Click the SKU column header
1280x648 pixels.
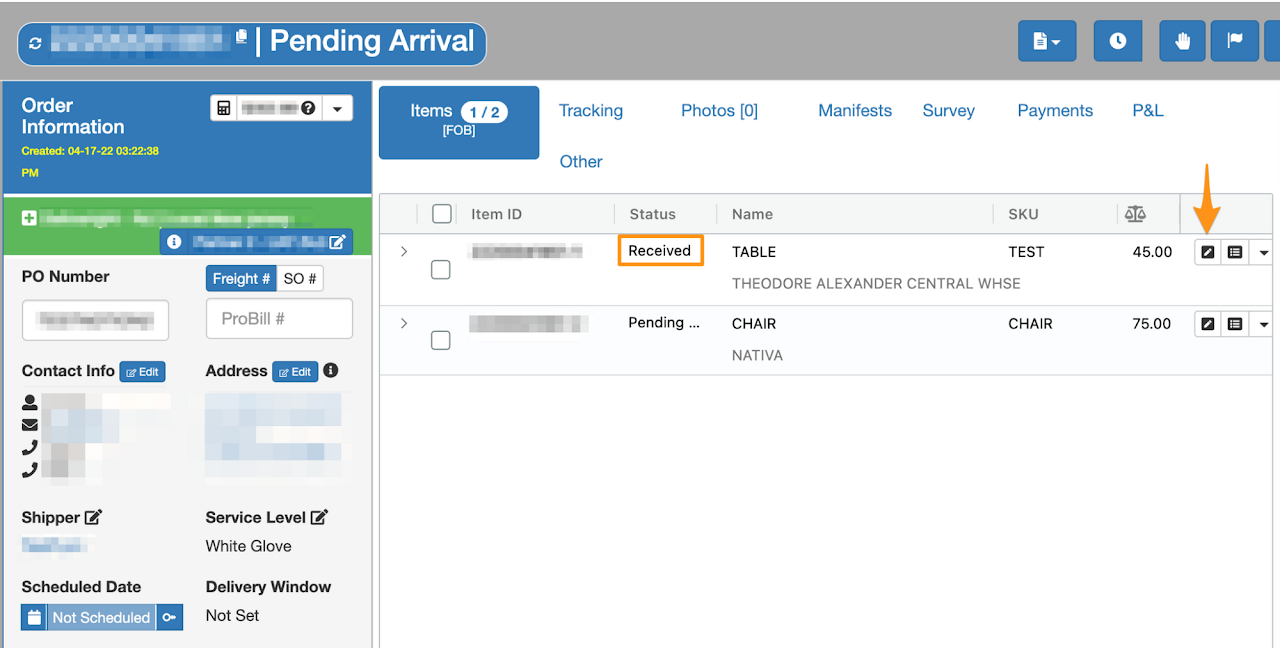coord(1023,214)
